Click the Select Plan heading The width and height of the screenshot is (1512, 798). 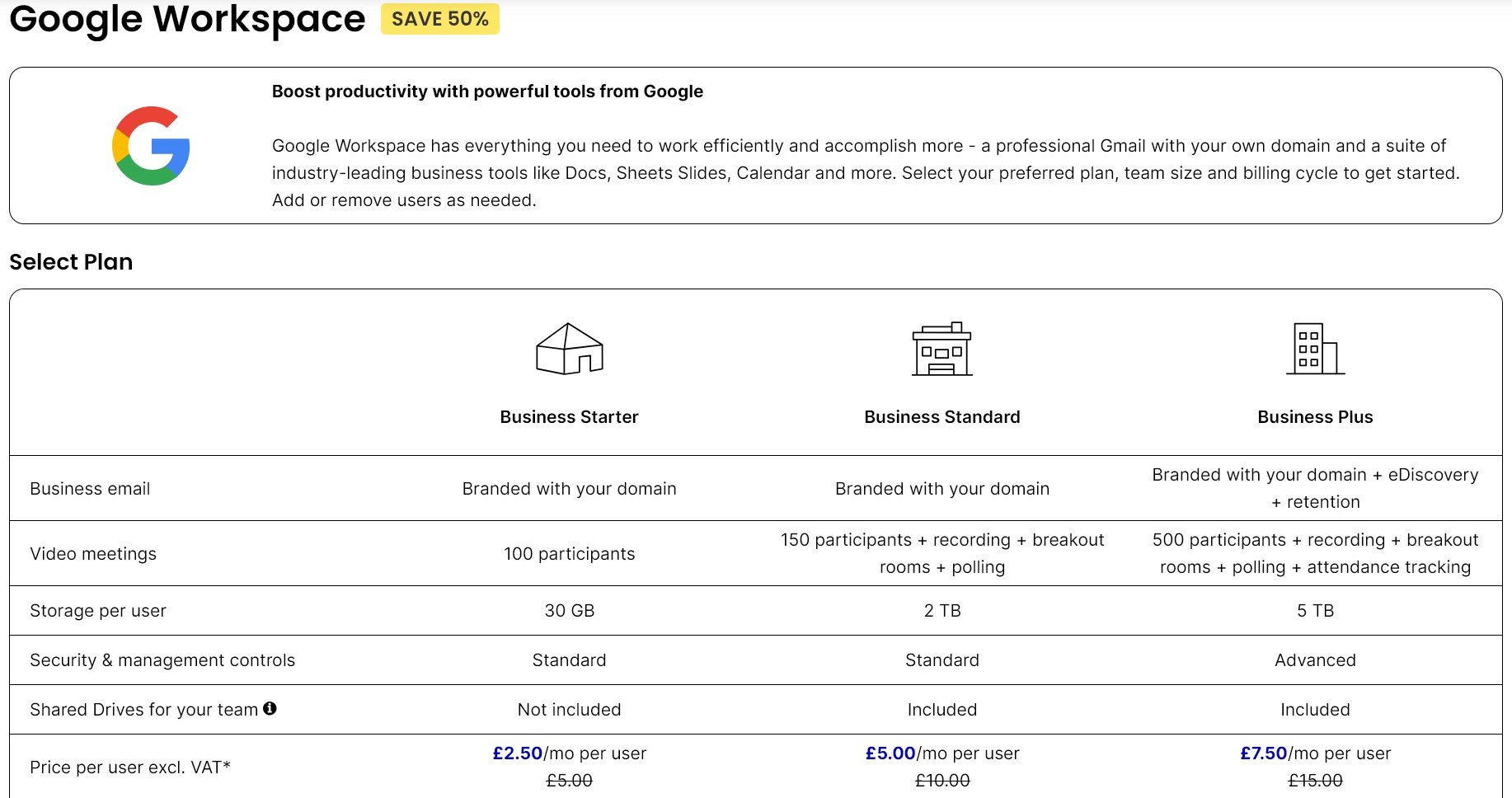tap(71, 262)
